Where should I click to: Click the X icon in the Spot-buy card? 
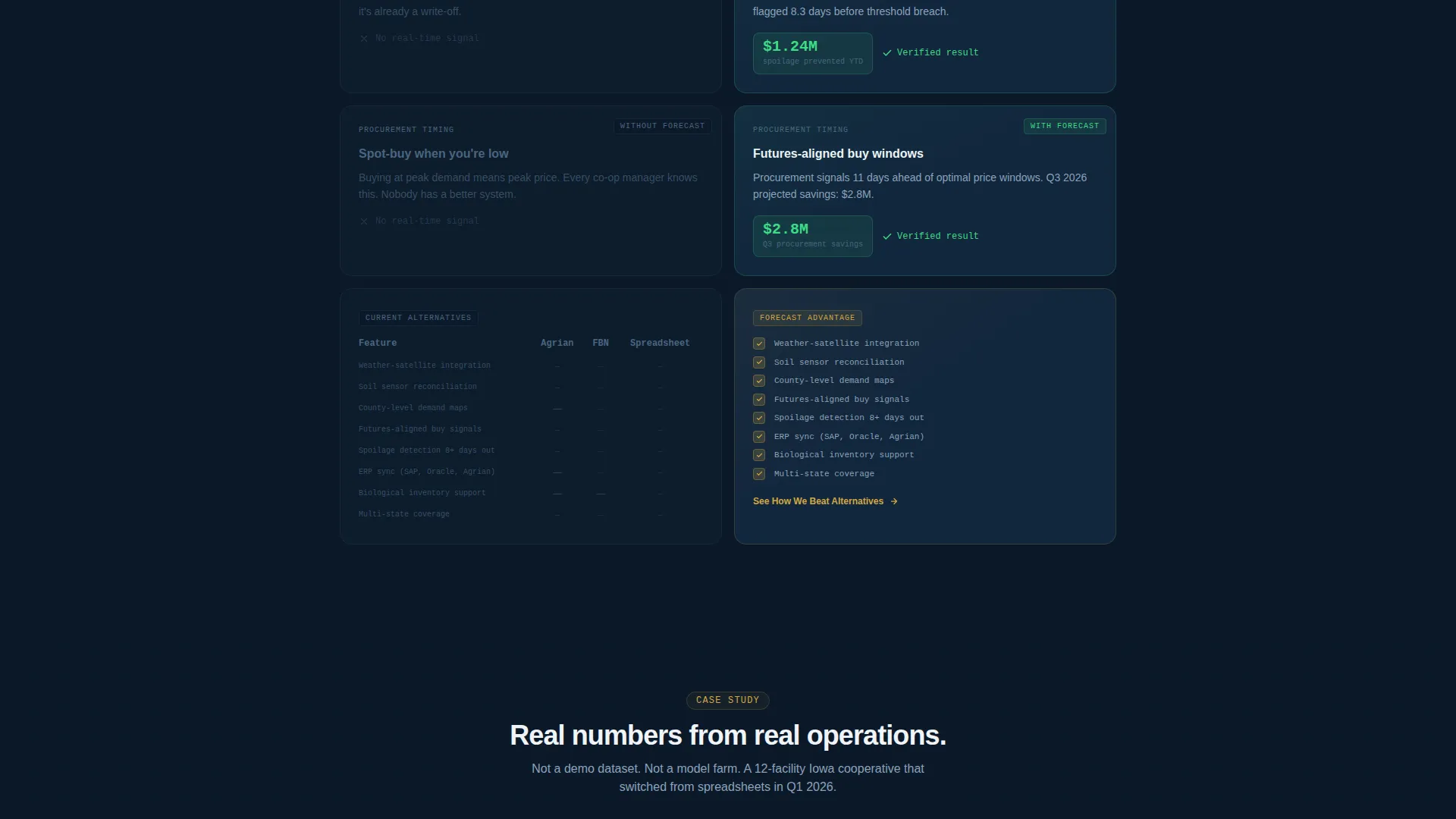click(x=364, y=221)
